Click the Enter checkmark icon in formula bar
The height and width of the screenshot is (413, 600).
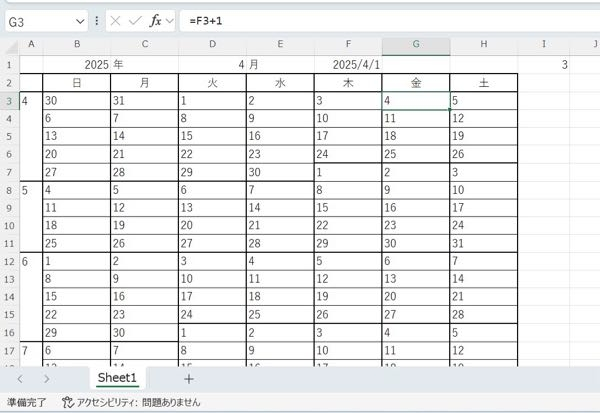[x=135, y=20]
